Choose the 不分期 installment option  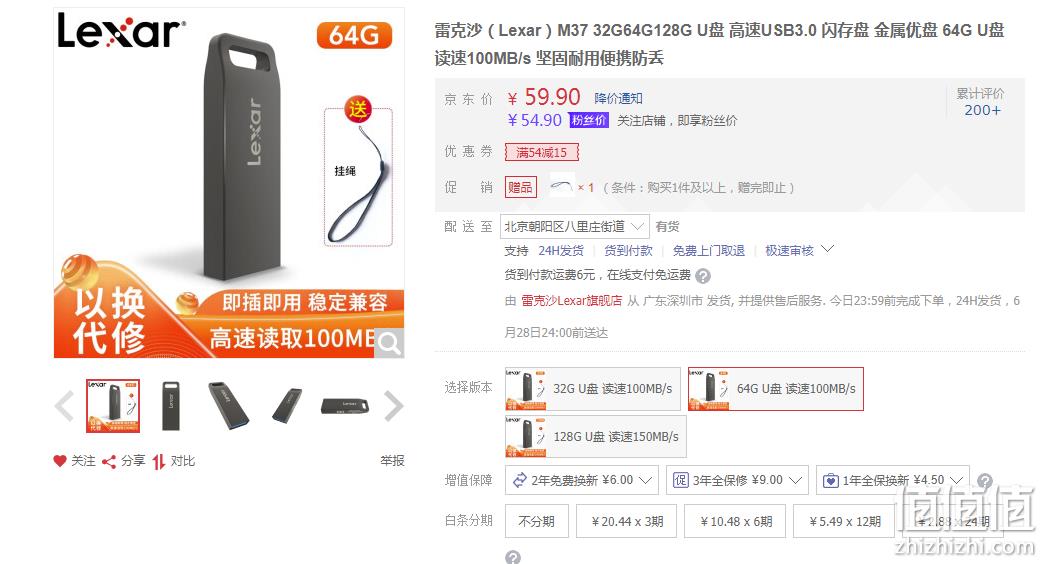[537, 521]
